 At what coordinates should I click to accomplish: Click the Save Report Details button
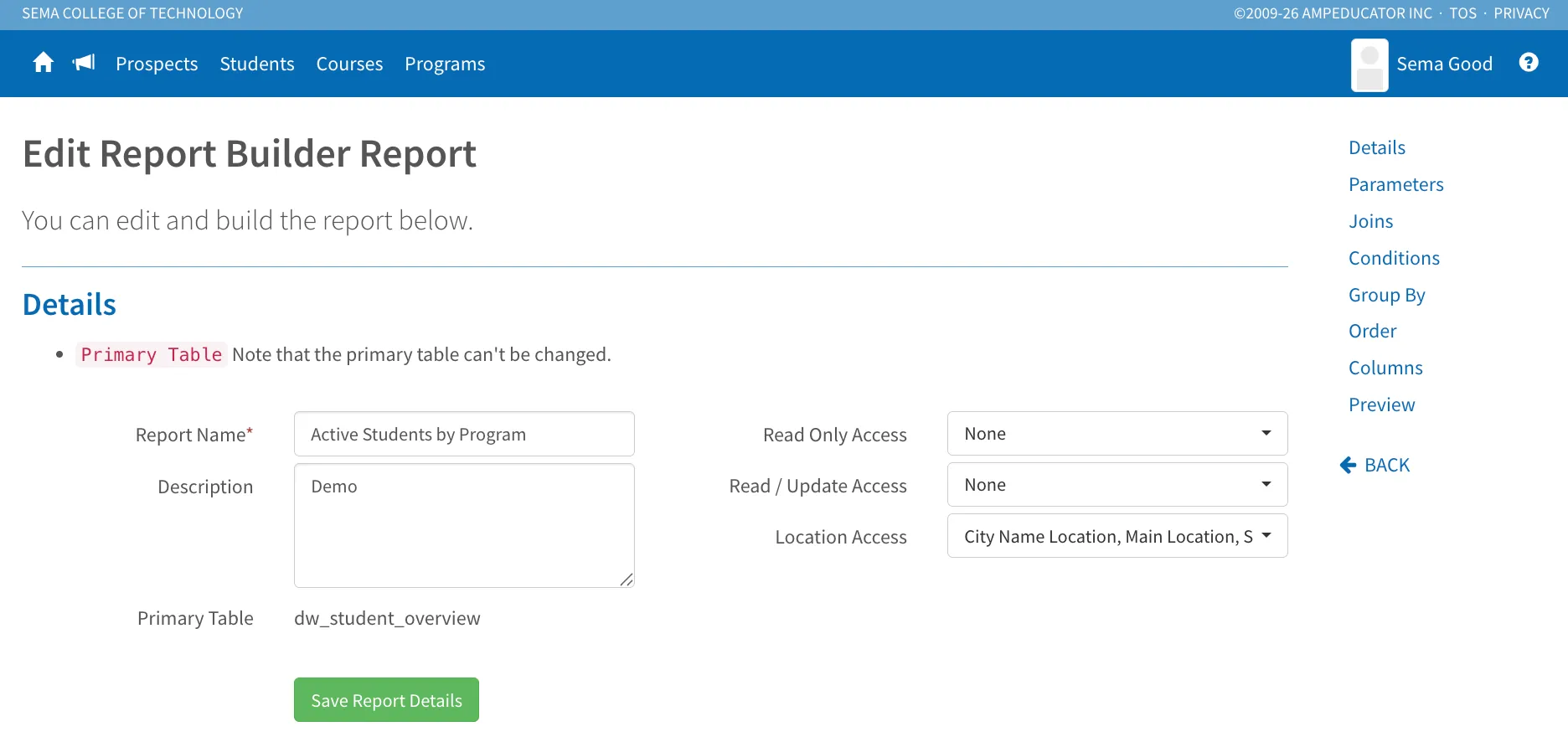tap(386, 700)
